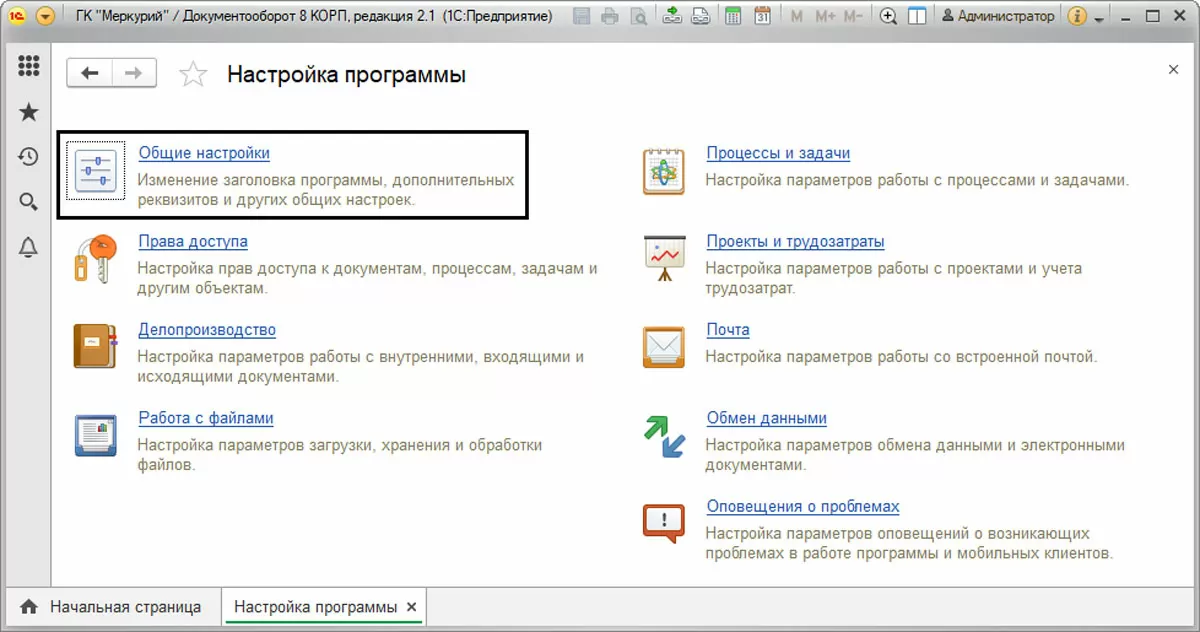
Task: Click description about встроенной почтой
Action: tap(902, 356)
